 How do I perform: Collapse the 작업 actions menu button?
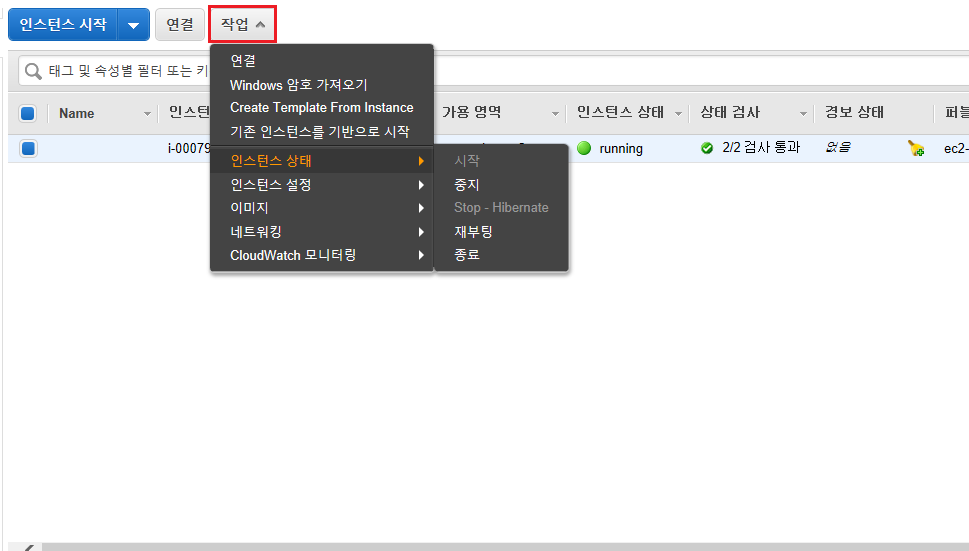(x=242, y=25)
